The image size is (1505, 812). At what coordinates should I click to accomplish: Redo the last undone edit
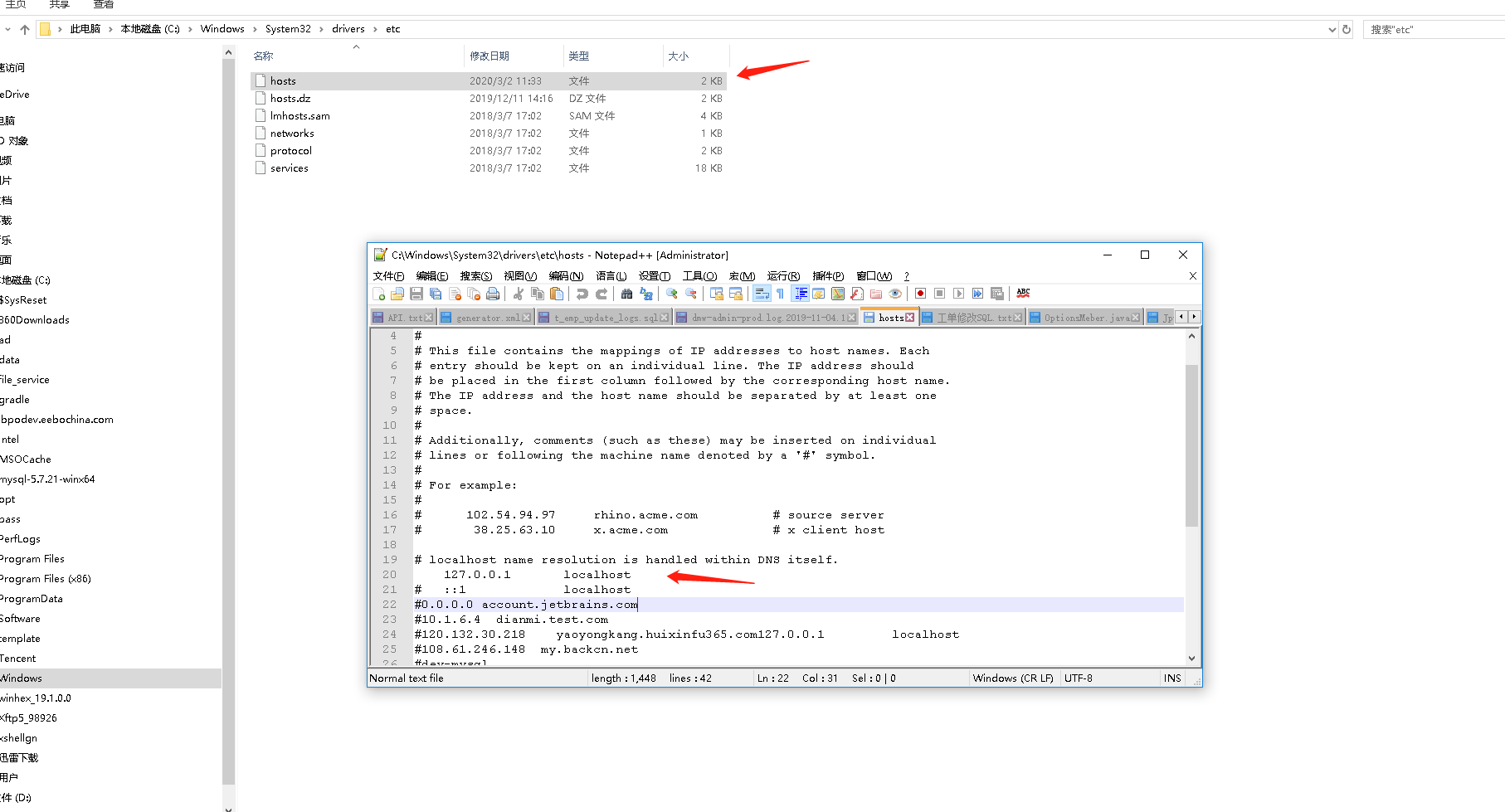pyautogui.click(x=602, y=294)
